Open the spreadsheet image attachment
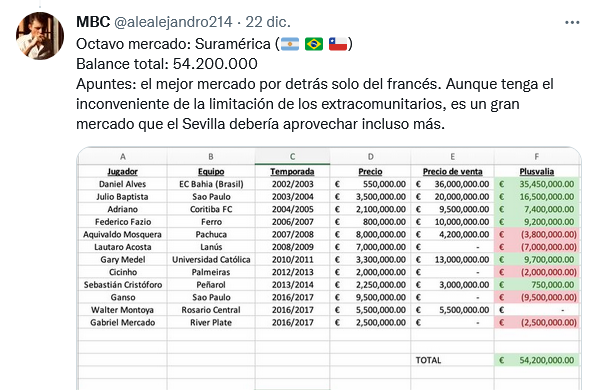 (x=329, y=268)
